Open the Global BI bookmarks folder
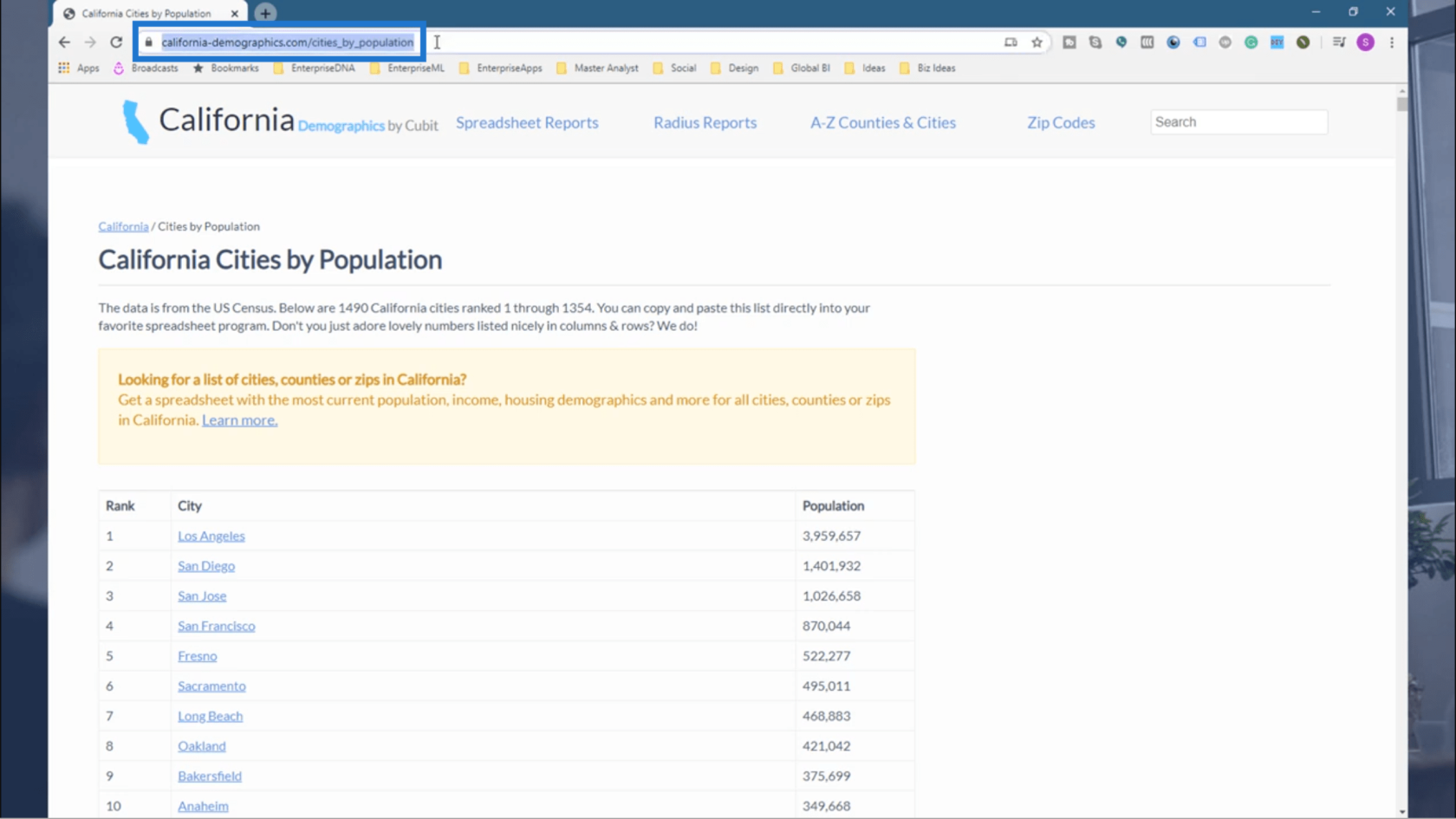The height and width of the screenshot is (819, 1456). (801, 68)
